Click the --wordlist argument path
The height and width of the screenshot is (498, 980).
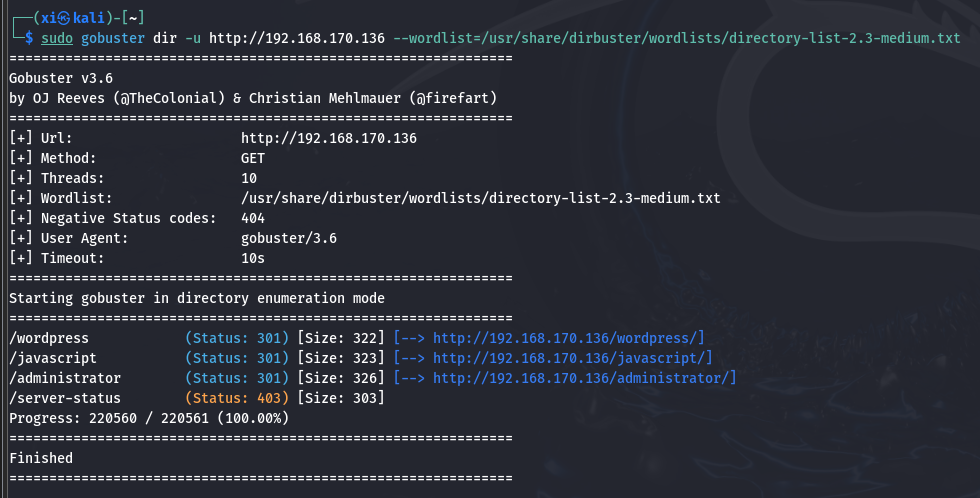pyautogui.click(x=677, y=38)
